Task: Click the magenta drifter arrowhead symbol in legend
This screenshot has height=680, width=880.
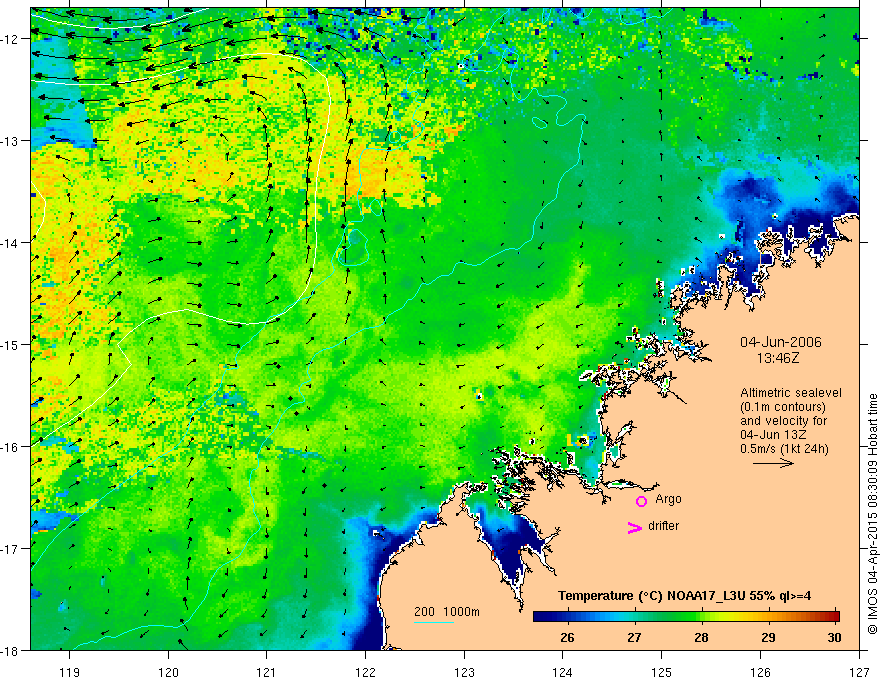Action: (x=635, y=527)
